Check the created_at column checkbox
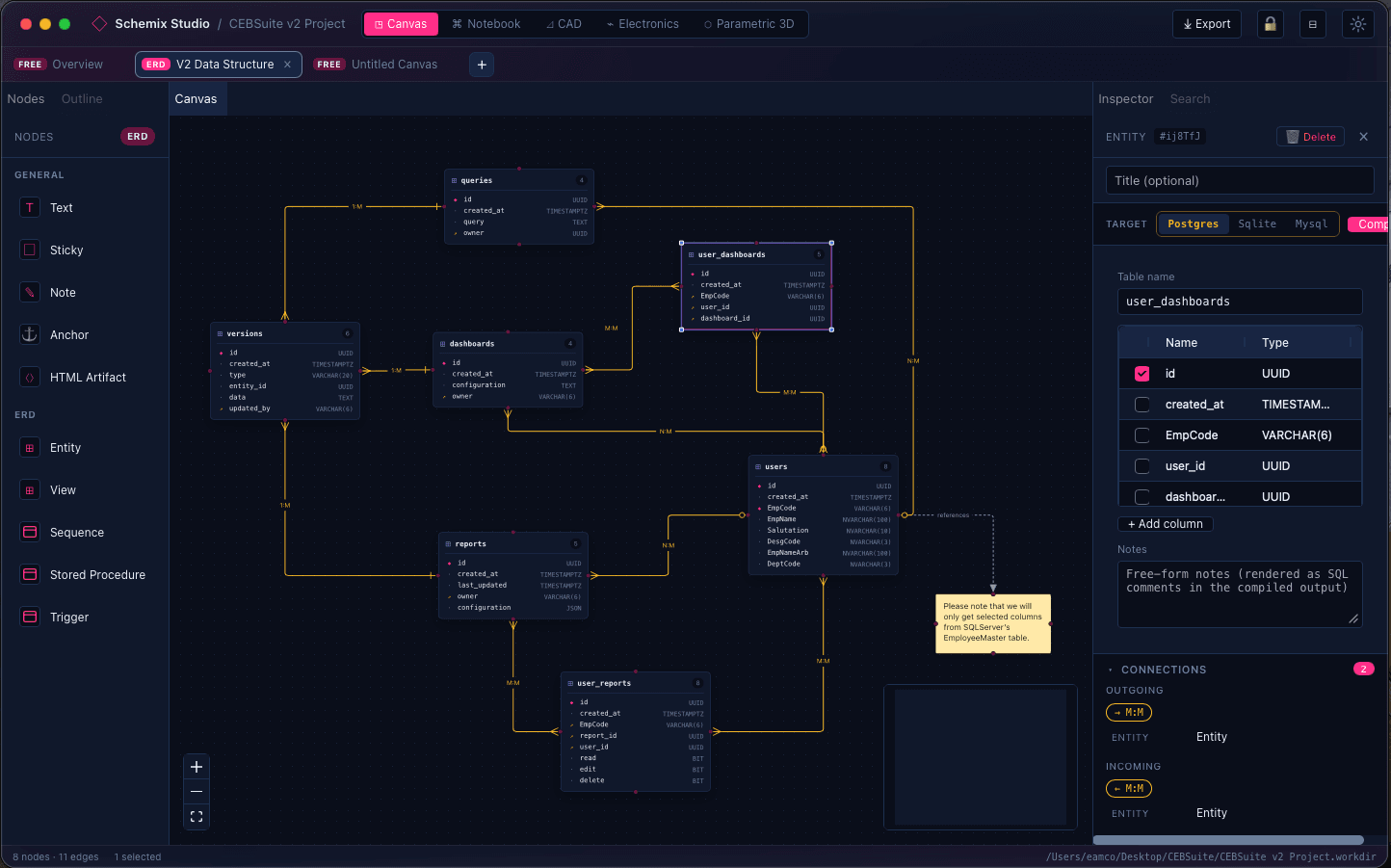Image resolution: width=1391 pixels, height=868 pixels. [x=1142, y=405]
